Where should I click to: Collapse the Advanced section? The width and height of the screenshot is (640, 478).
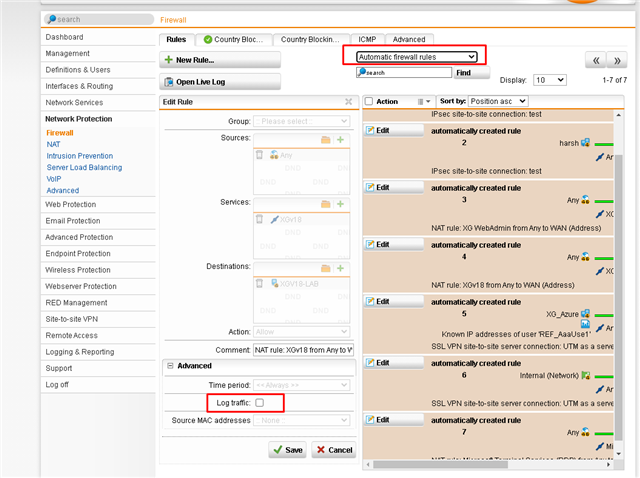[169, 366]
